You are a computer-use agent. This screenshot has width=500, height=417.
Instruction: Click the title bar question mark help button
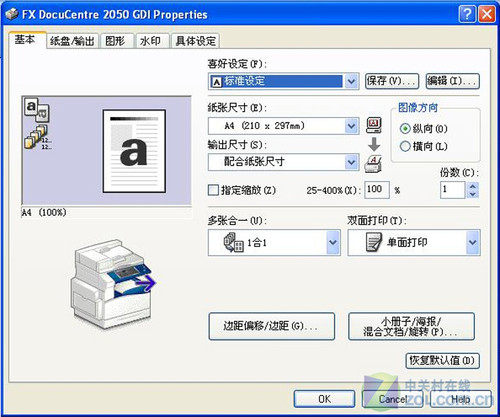pos(468,14)
